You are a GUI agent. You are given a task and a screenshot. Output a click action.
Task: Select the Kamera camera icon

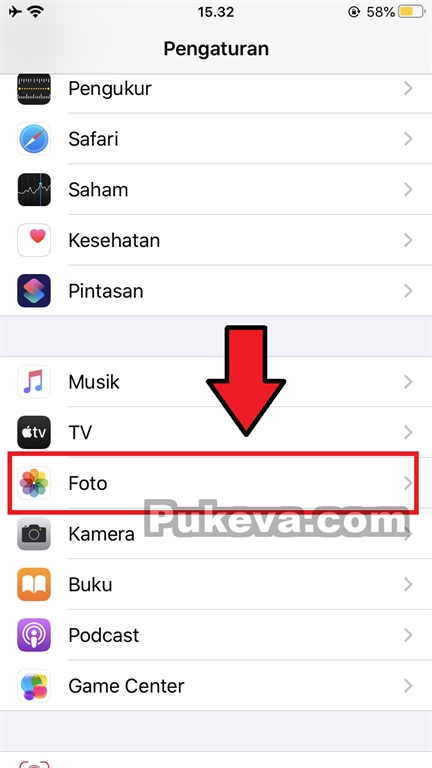[34, 534]
